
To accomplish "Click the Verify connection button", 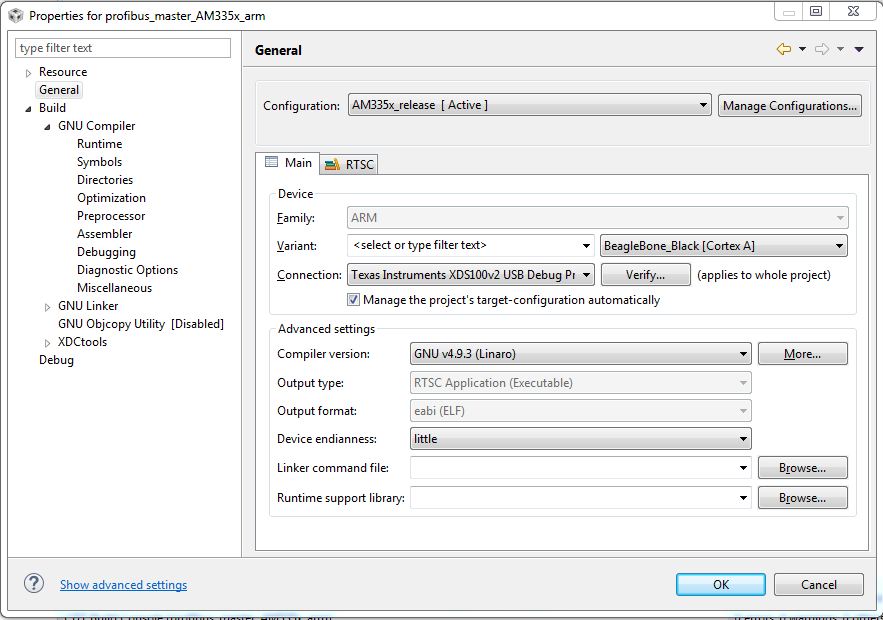I will pyautogui.click(x=646, y=274).
